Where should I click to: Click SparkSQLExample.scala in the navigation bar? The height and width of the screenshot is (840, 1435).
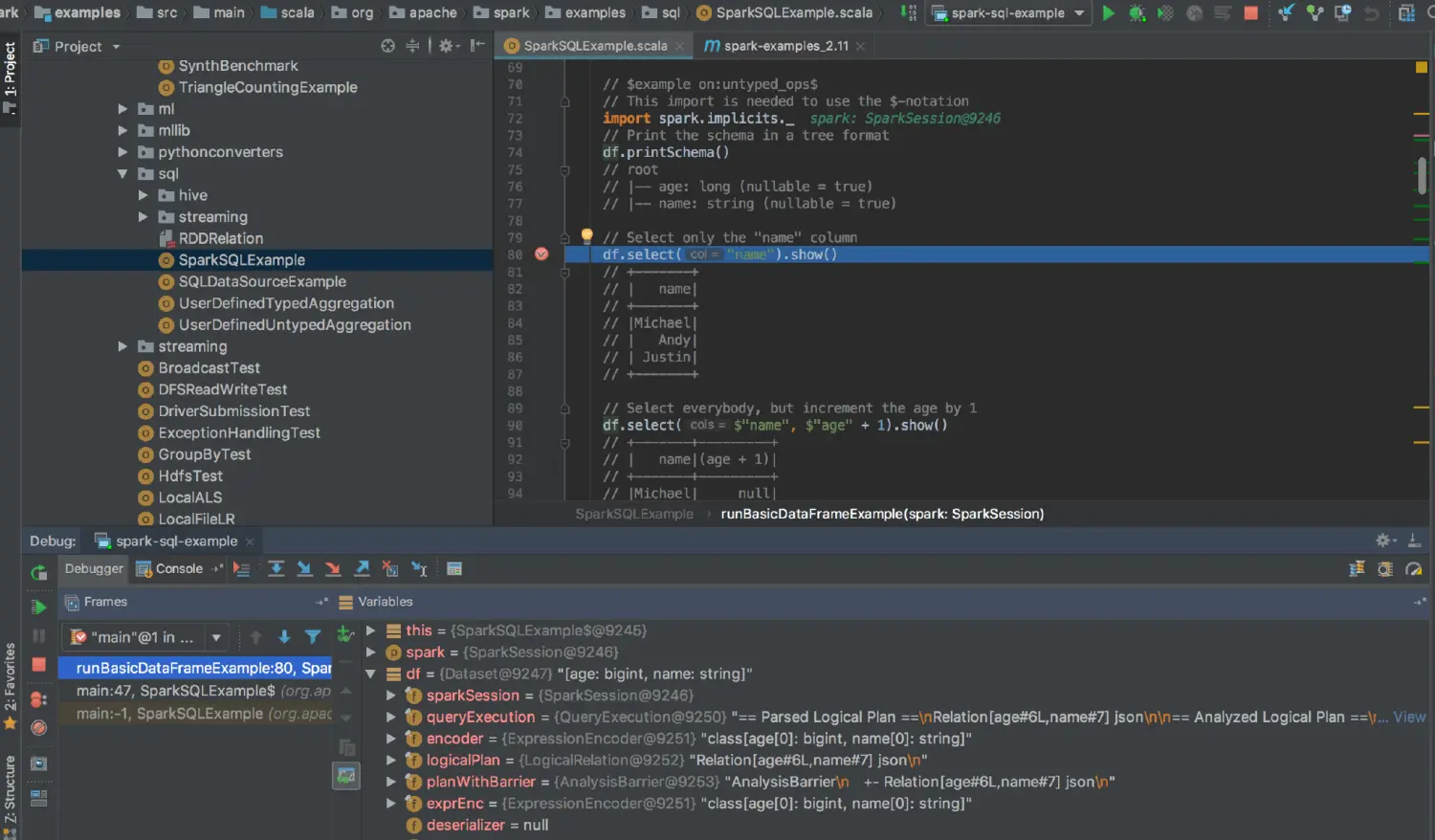pos(784,13)
